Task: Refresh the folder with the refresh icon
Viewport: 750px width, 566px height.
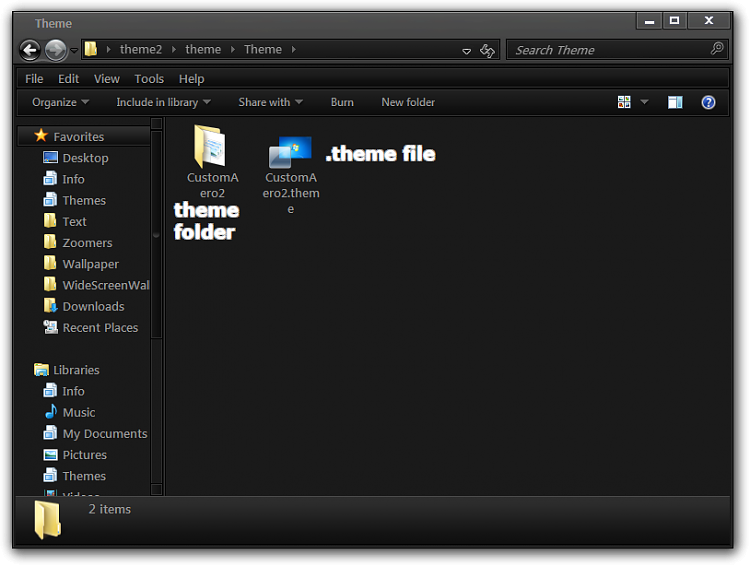Action: [487, 50]
